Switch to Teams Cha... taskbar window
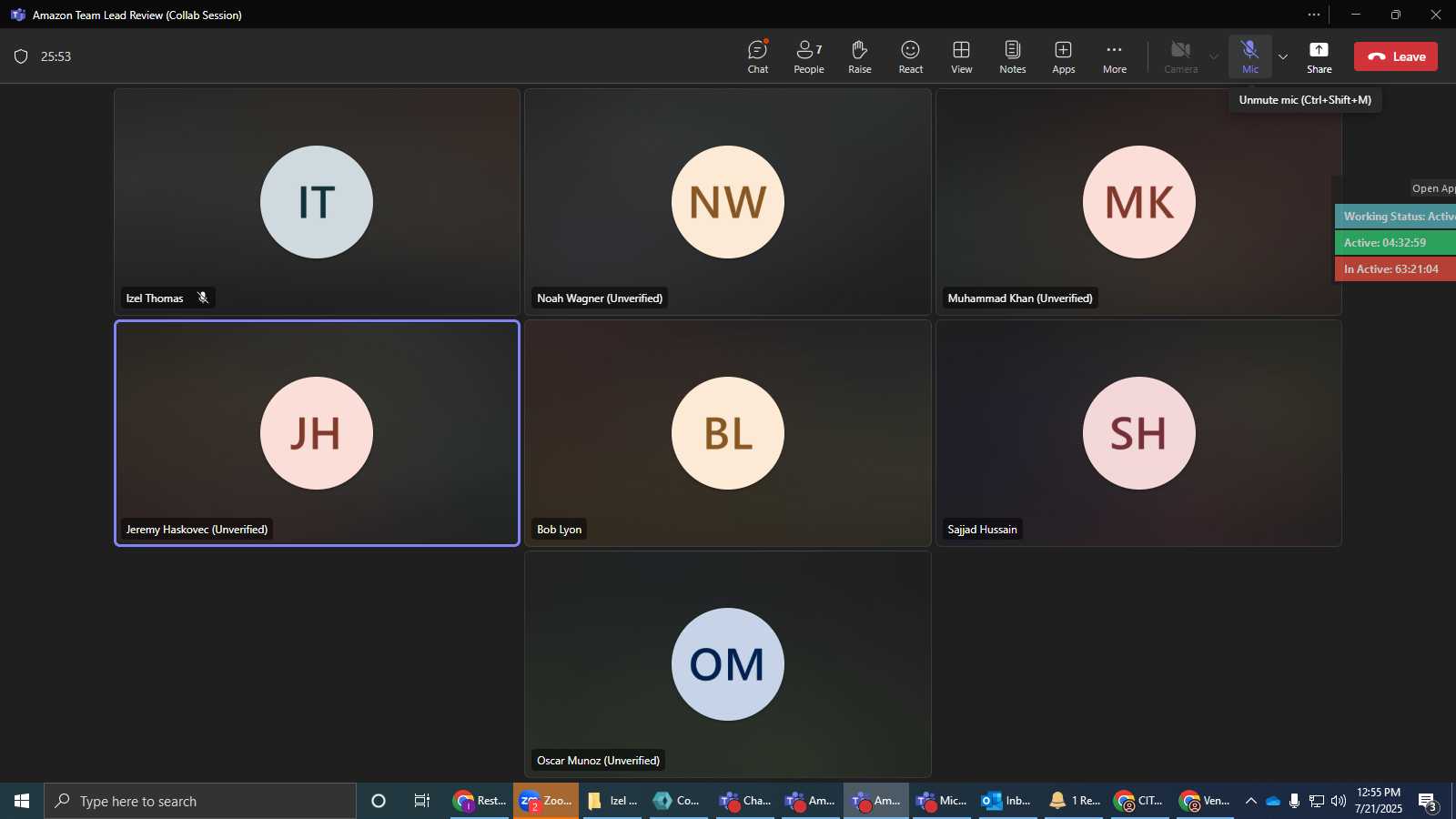 tap(744, 801)
